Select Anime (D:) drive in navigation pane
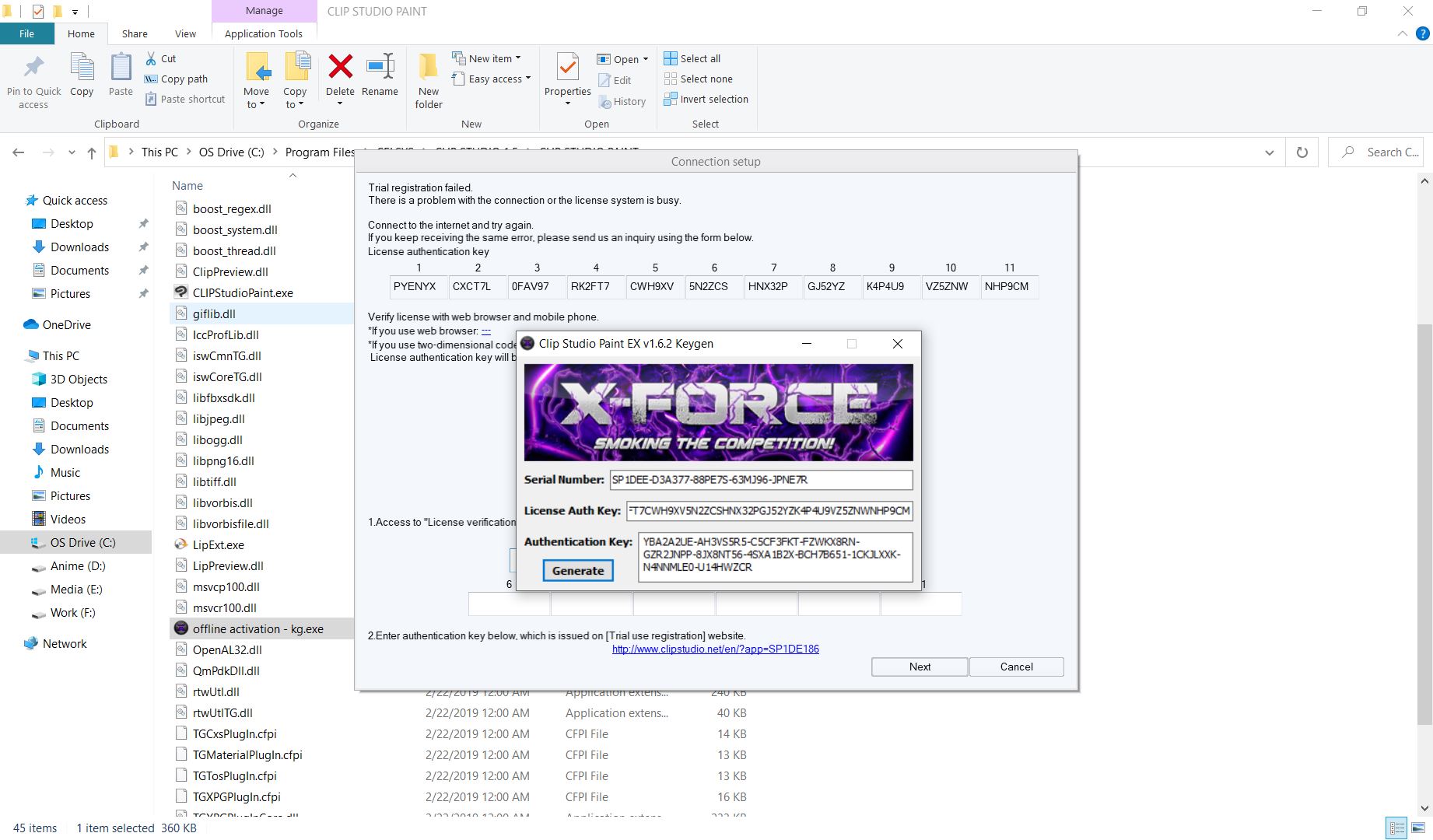The width and height of the screenshot is (1433, 840). tap(77, 566)
